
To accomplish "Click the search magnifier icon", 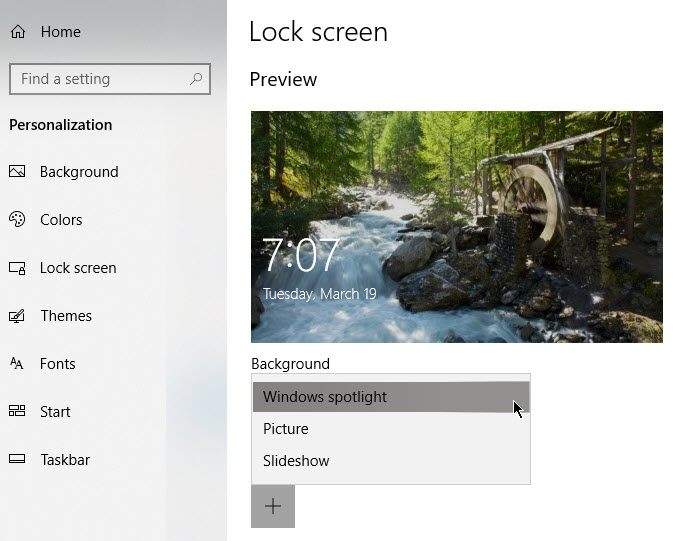I will (x=196, y=79).
